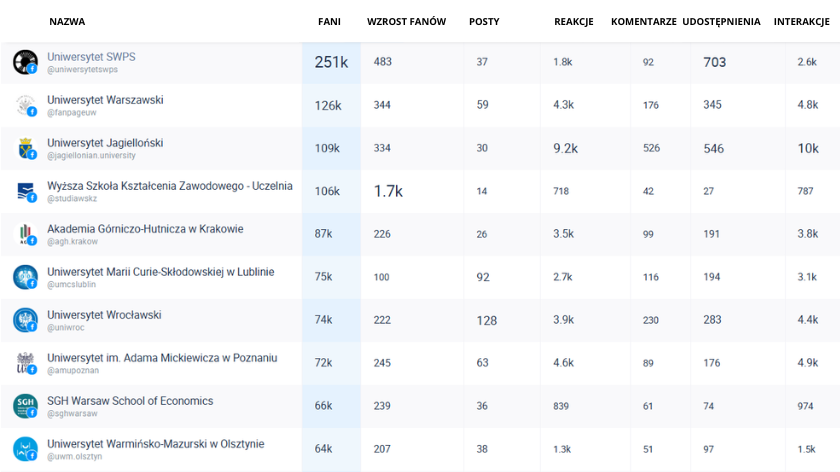
Task: Click the Akademia Górniczo-Hutnicza AGH logo
Action: pyautogui.click(x=25, y=234)
